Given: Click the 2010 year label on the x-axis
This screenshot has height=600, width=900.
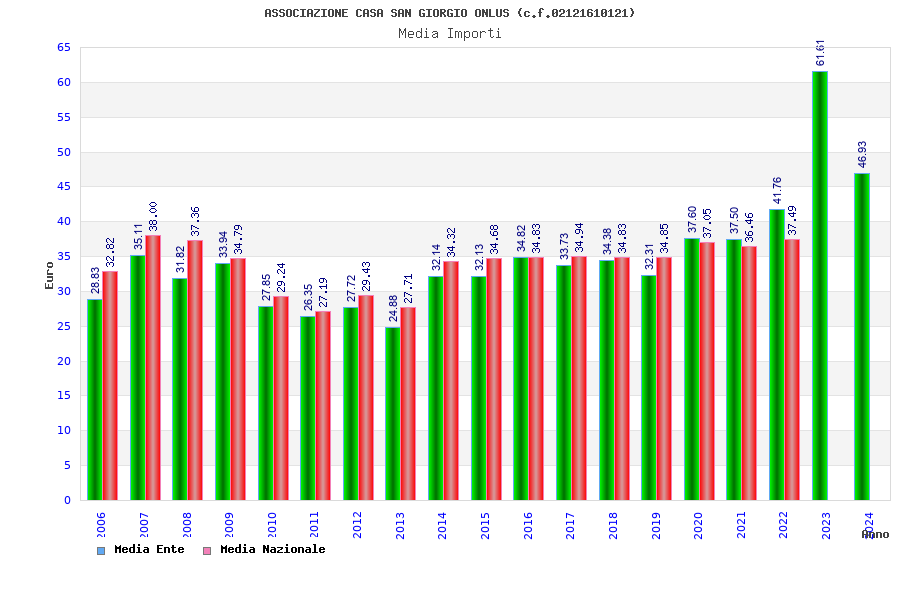Looking at the screenshot, I should (272, 525).
